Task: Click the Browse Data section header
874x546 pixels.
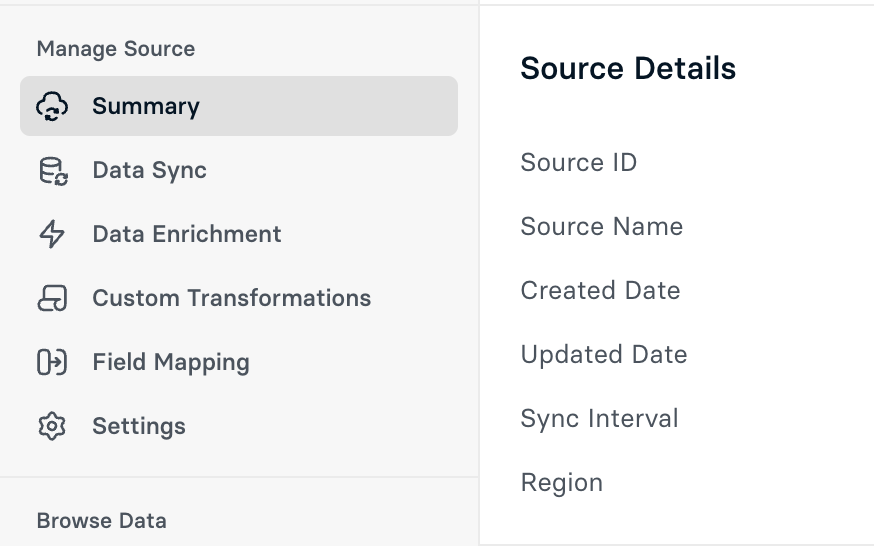Action: click(102, 521)
